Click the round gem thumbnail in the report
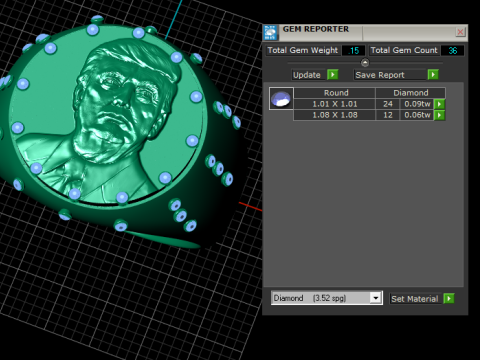Image resolution: width=480 pixels, height=360 pixels. click(281, 99)
